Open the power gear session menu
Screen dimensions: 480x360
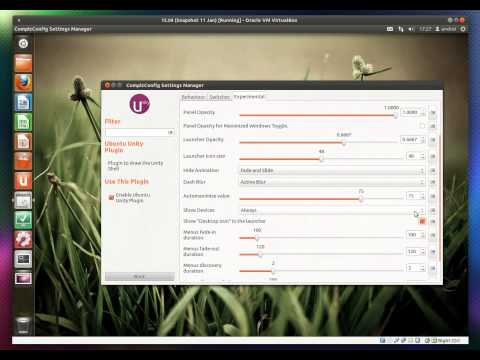(463, 29)
